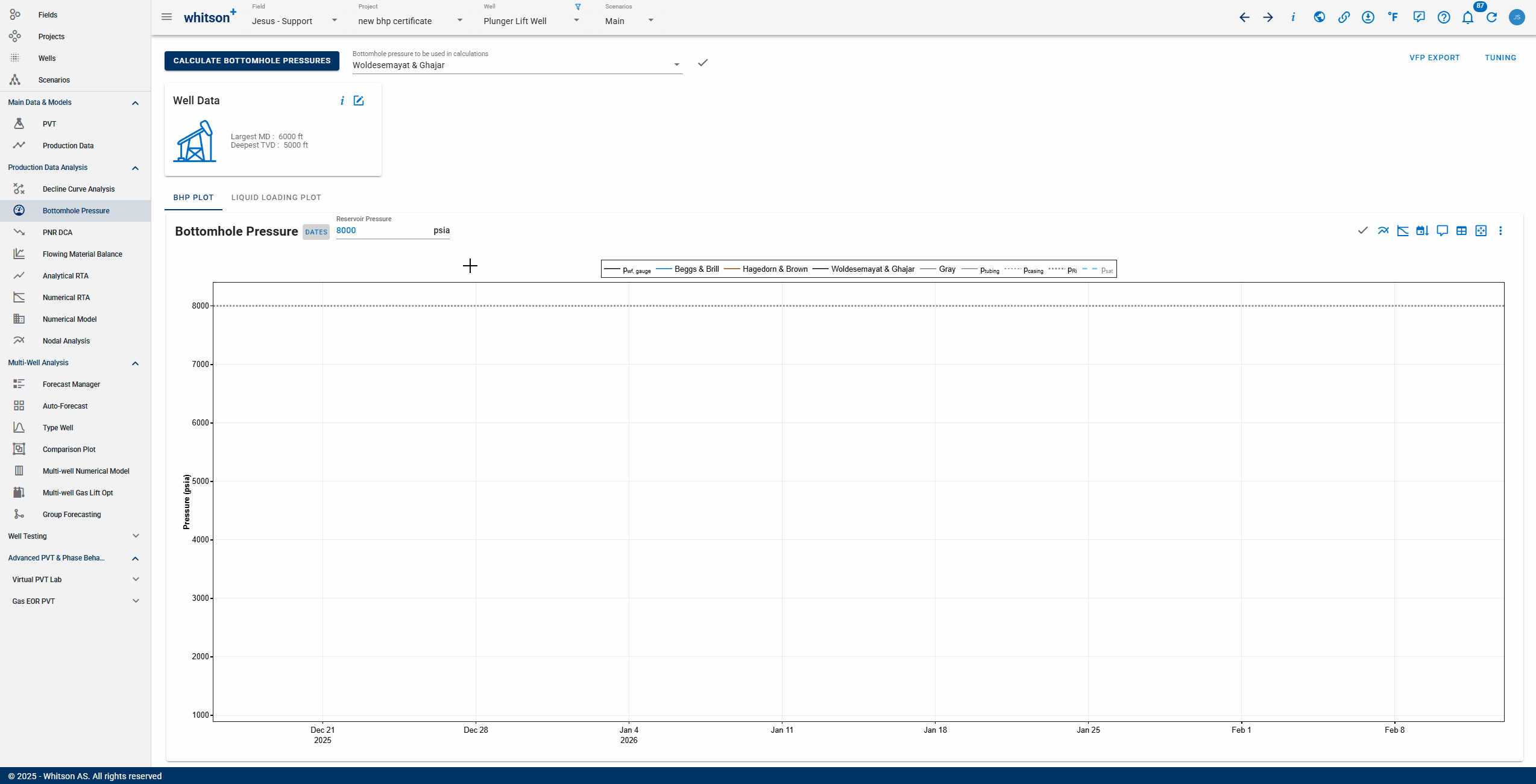Open Nodal Analysis in the sidebar
Screen dimensions: 1536x784
pyautogui.click(x=66, y=341)
